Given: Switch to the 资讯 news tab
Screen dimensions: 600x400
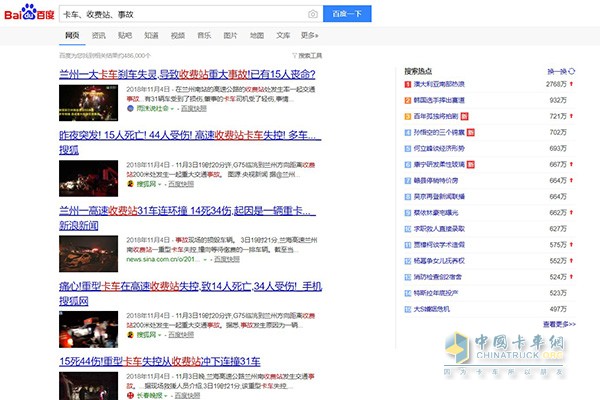Looking at the screenshot, I should click(x=99, y=35).
